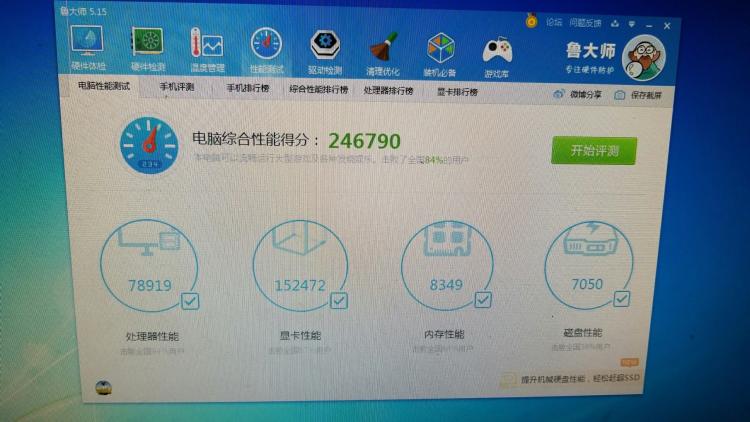Screen dimensions: 750x422
Task: Click the small round icon at bottom-left
Action: point(103,387)
